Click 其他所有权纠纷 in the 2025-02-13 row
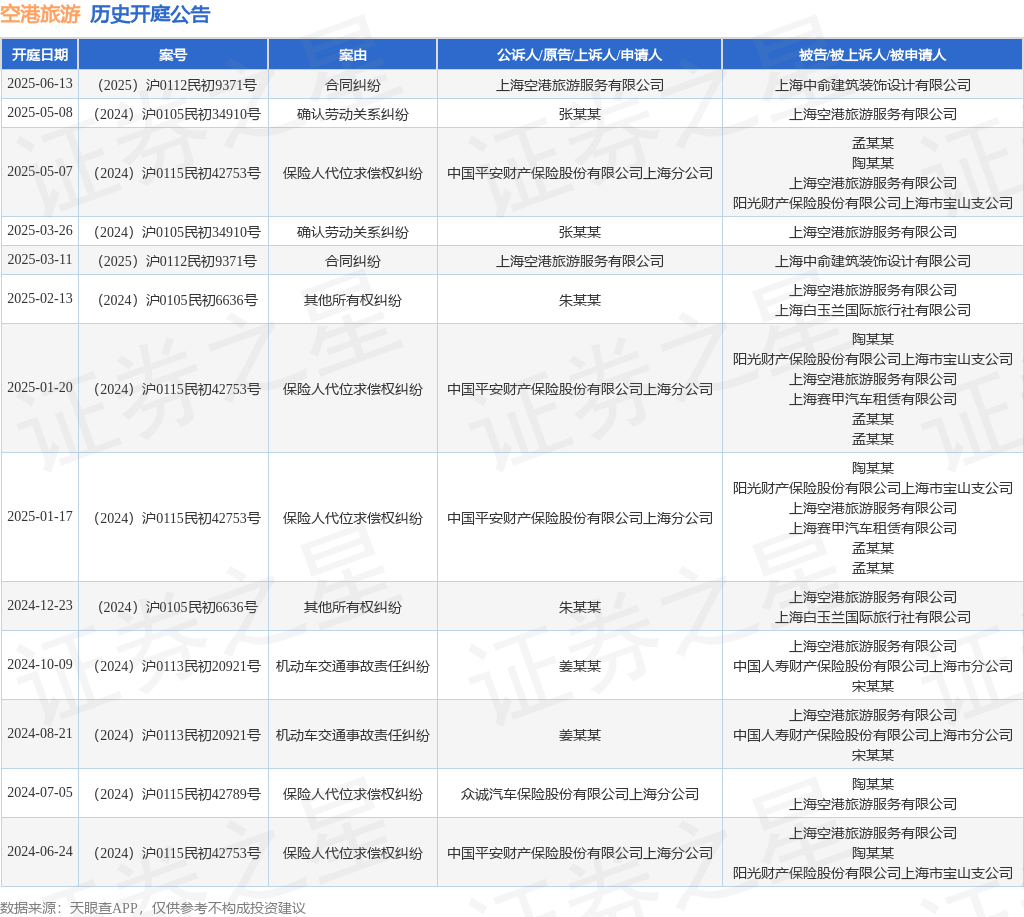1024x917 pixels. pyautogui.click(x=353, y=300)
